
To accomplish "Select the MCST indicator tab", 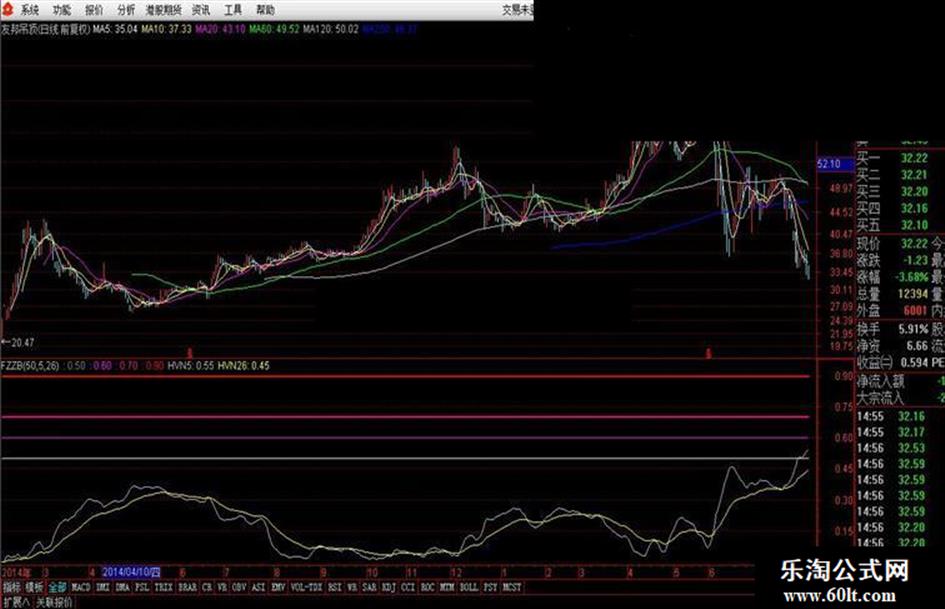I will coord(512,587).
